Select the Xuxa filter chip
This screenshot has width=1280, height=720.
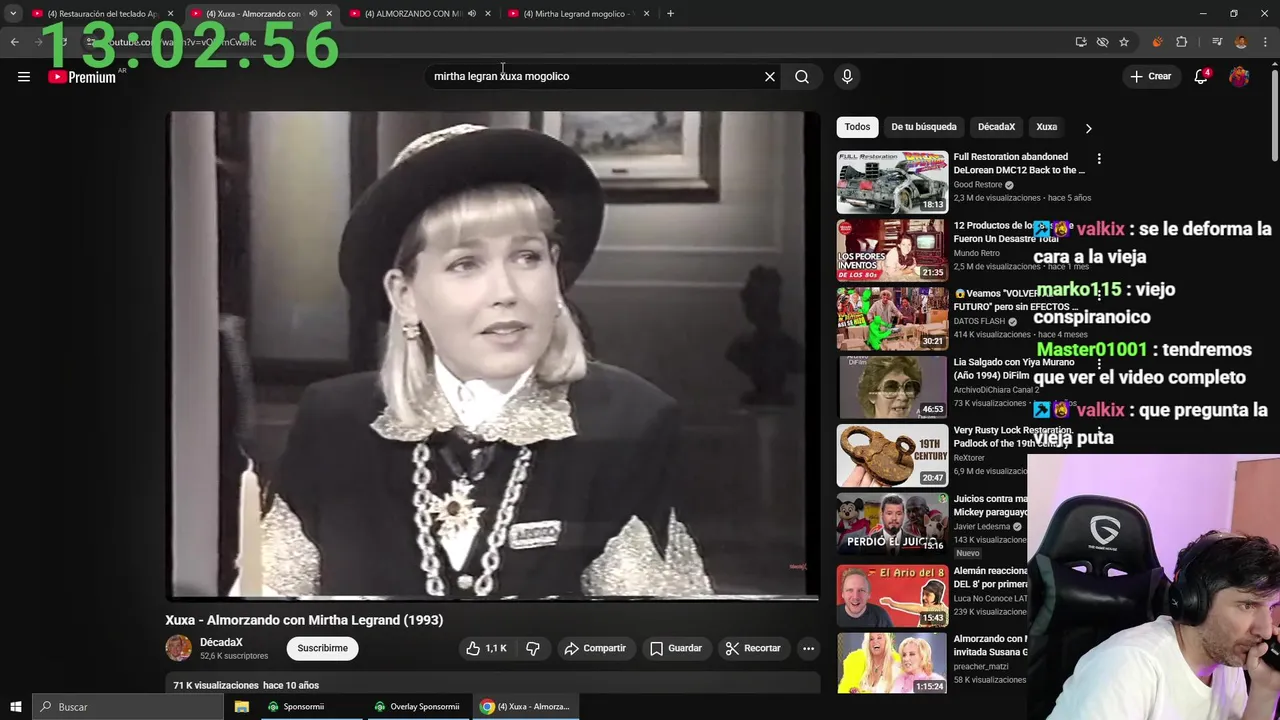click(x=1046, y=127)
